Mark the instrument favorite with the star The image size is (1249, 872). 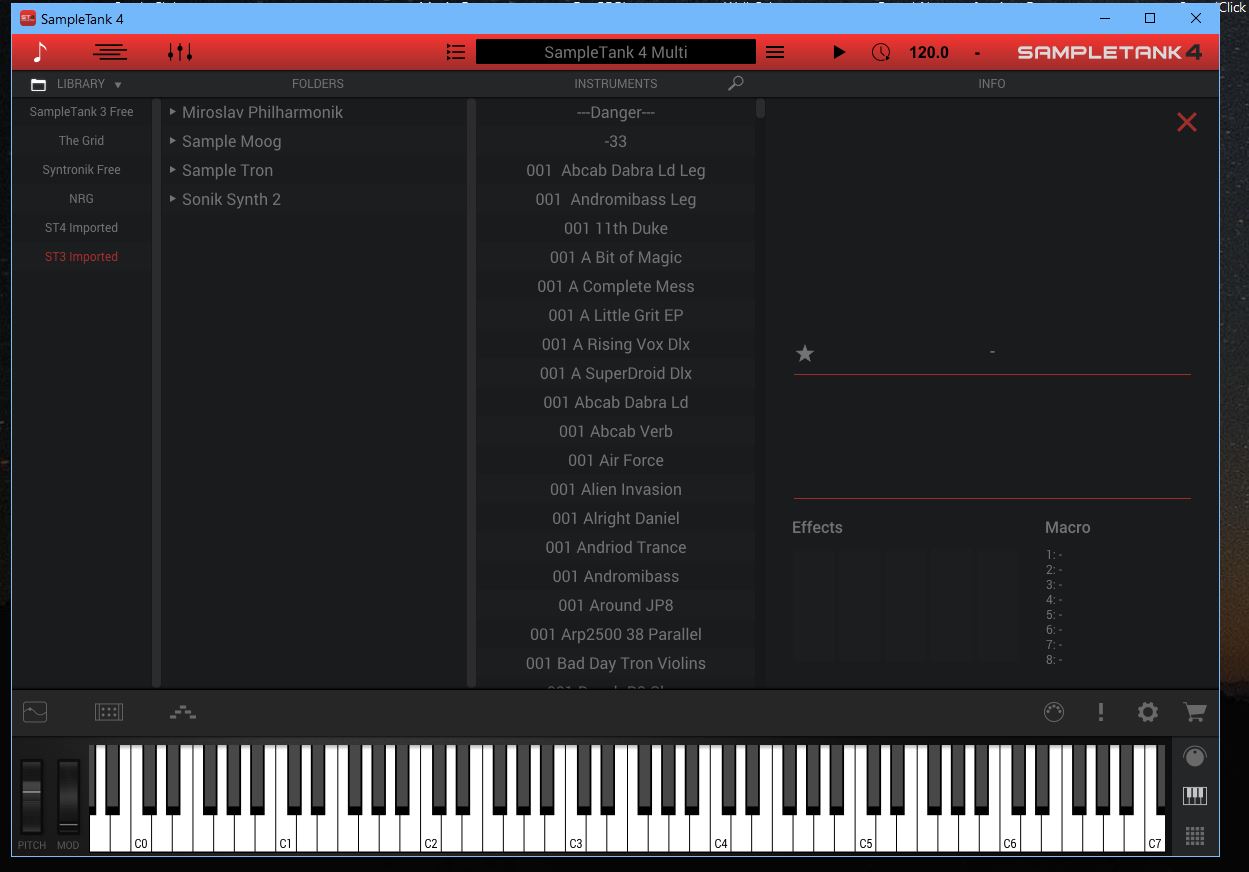[x=805, y=353]
